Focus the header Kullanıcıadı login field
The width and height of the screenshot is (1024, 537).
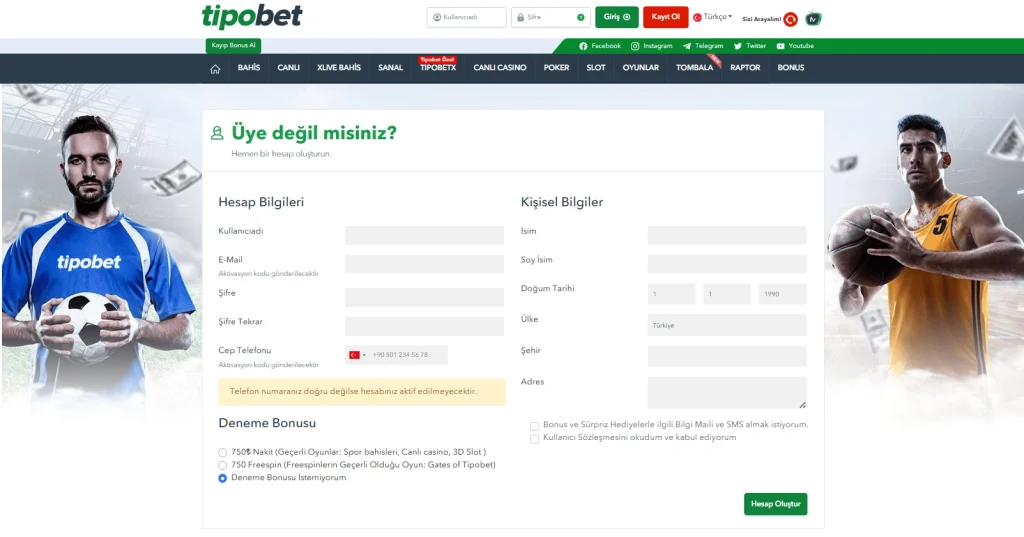[466, 18]
